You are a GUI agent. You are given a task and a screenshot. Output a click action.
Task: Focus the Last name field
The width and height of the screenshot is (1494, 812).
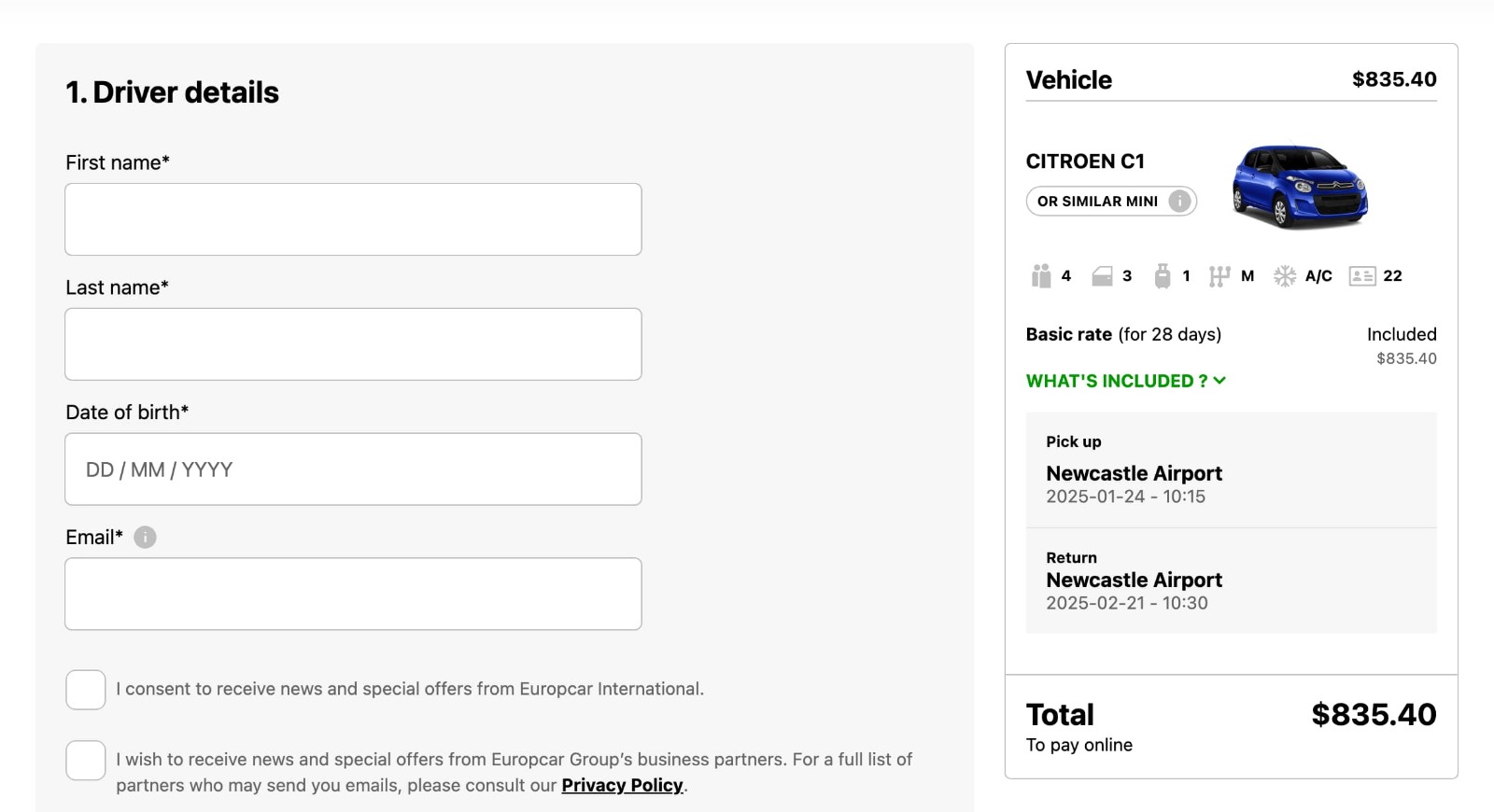(x=353, y=344)
